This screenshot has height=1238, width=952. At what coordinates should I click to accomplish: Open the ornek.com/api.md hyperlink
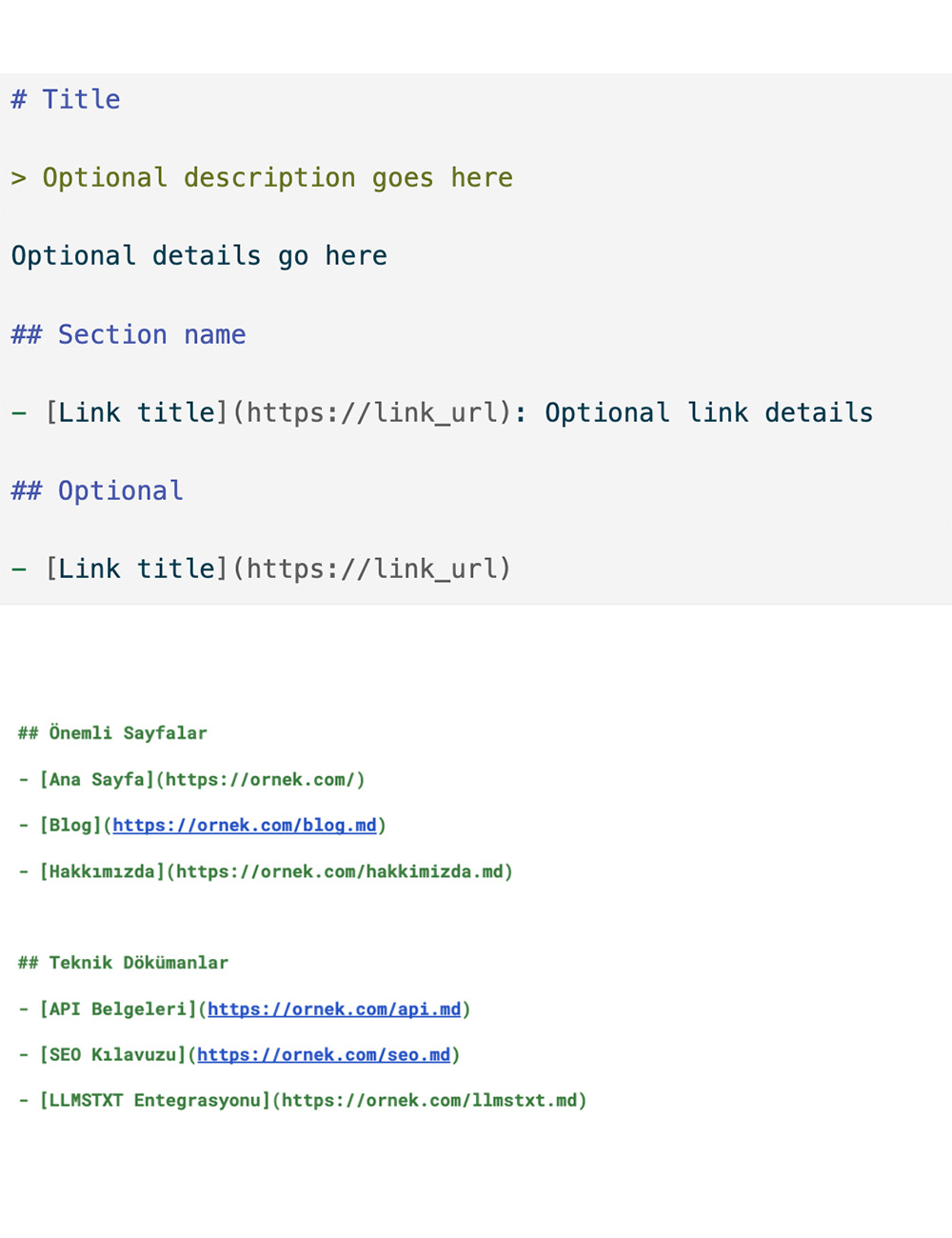[x=334, y=1009]
